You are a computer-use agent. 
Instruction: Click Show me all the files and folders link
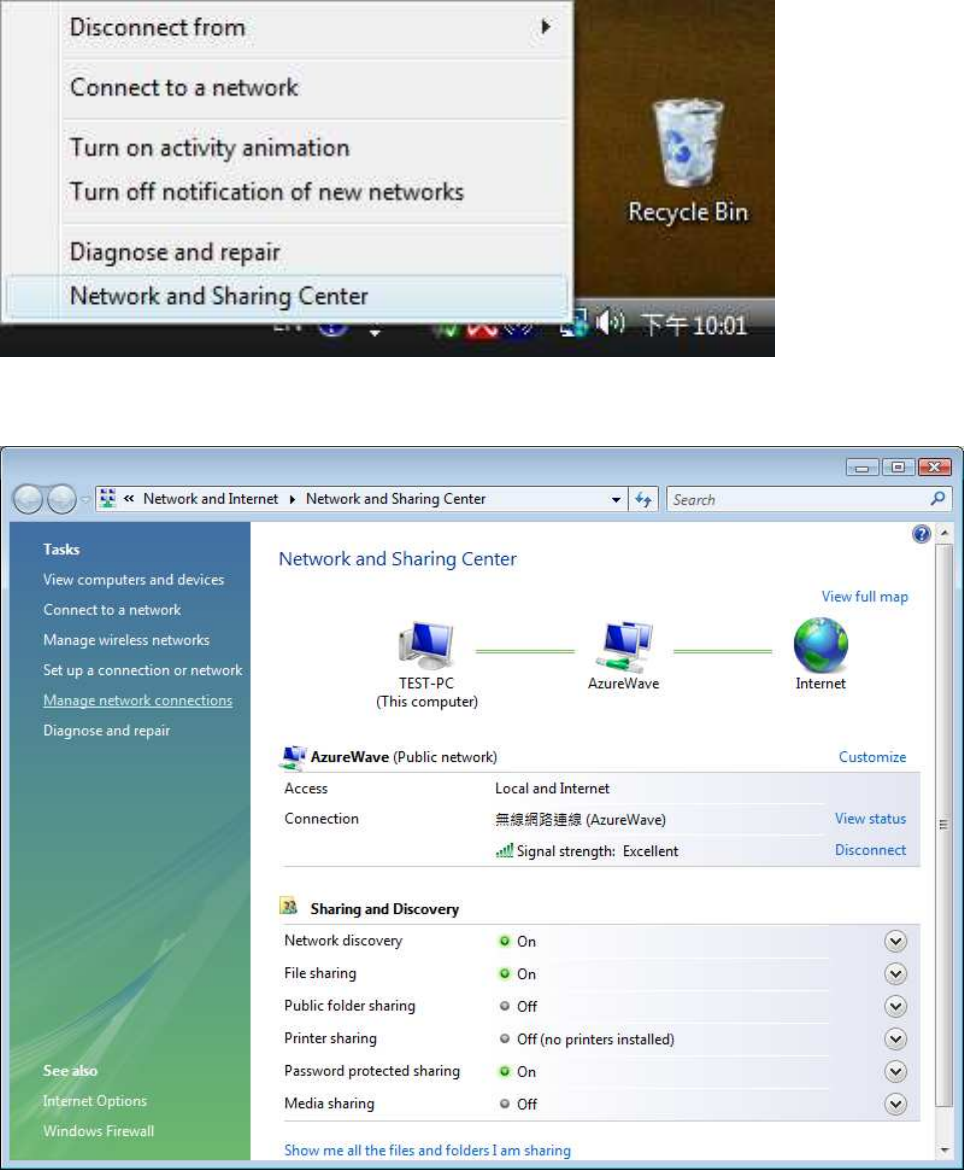click(428, 1150)
